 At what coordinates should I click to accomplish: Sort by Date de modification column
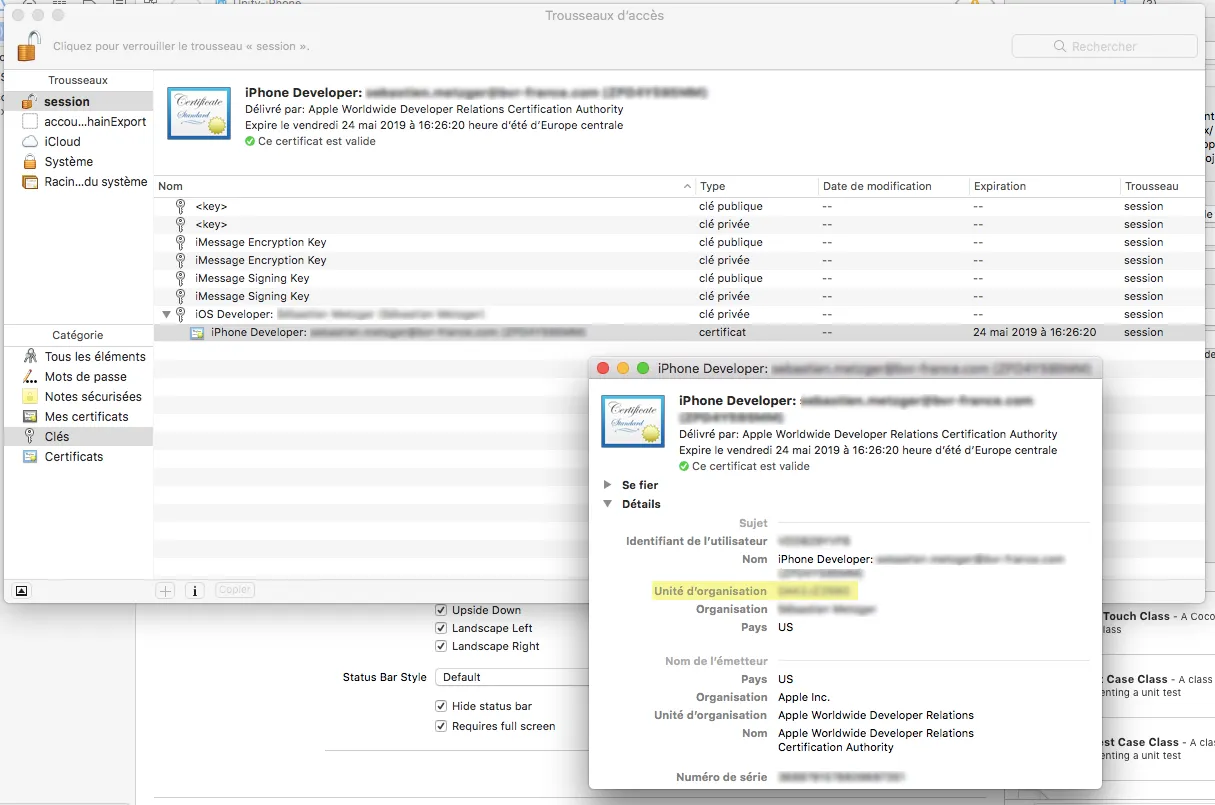click(x=892, y=186)
